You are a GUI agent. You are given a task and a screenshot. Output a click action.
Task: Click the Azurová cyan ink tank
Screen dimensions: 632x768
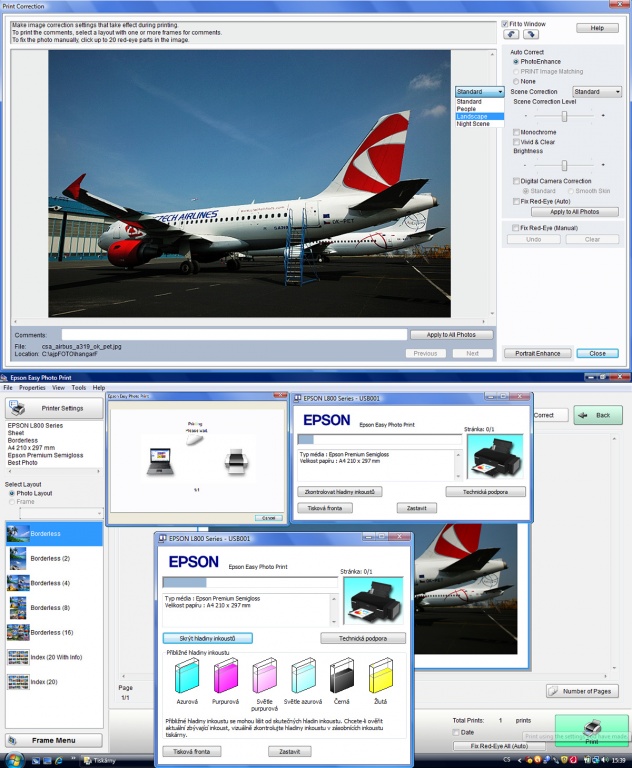tap(187, 675)
